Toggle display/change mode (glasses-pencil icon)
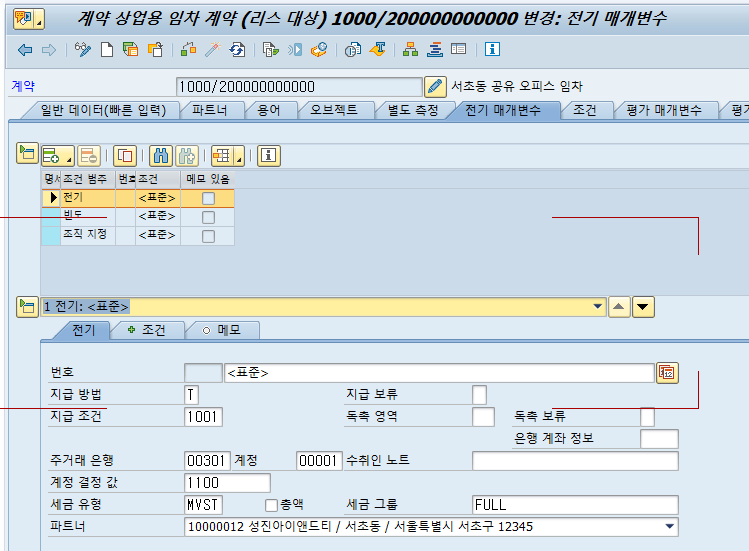Viewport: 749px width, 551px height. pos(83,50)
